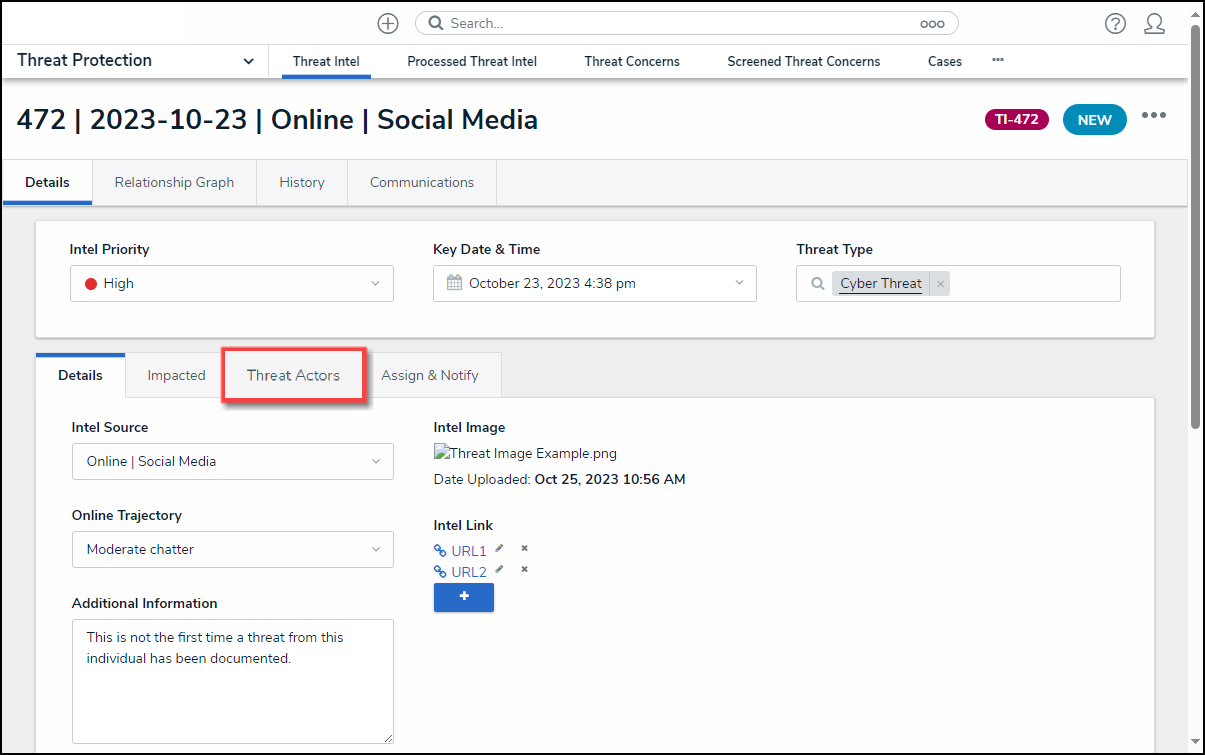Open the Online Trajectory dropdown
The height and width of the screenshot is (755, 1205).
point(232,550)
